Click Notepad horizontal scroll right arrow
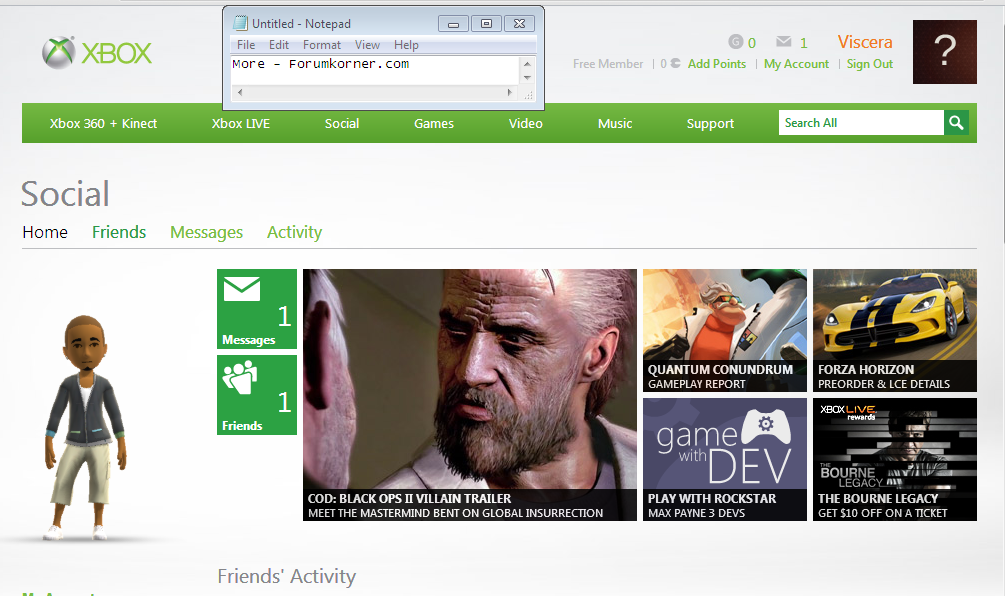 [x=510, y=92]
